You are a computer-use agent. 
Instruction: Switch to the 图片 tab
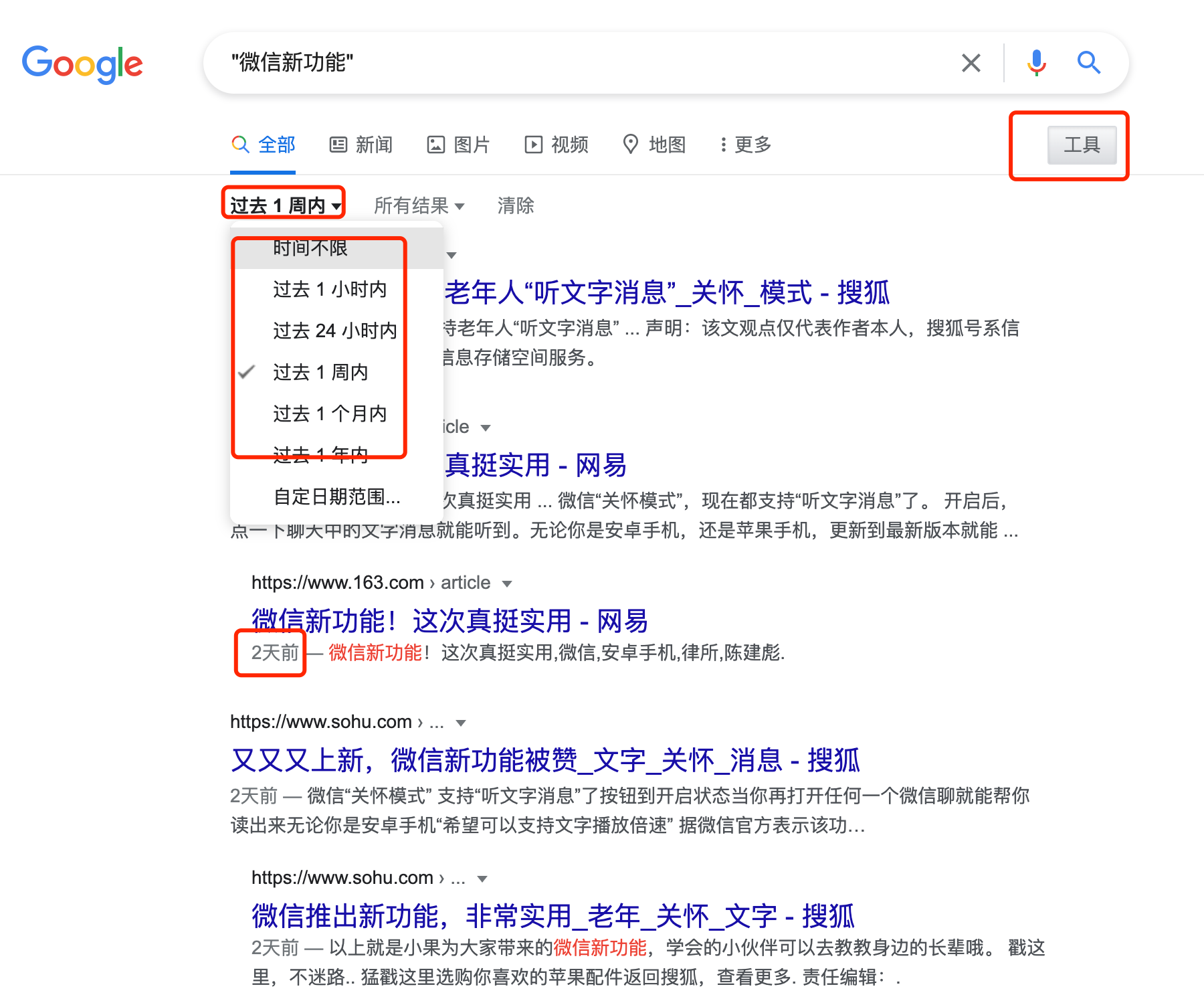point(459,145)
